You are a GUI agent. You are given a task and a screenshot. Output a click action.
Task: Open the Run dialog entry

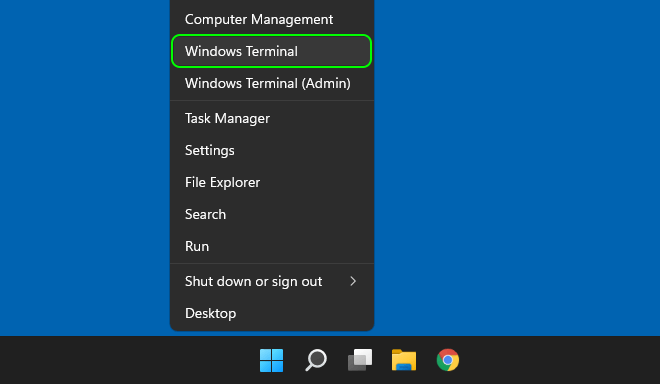(x=272, y=246)
